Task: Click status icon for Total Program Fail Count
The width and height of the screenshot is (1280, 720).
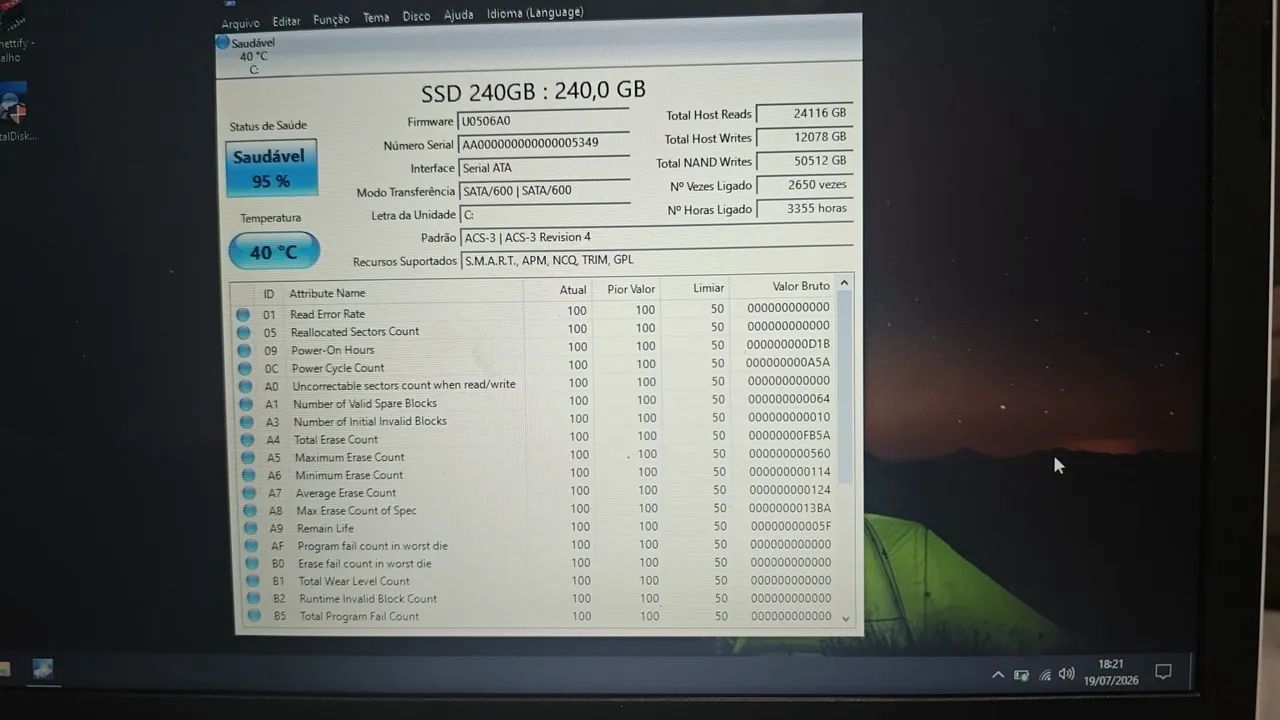Action: click(x=253, y=617)
